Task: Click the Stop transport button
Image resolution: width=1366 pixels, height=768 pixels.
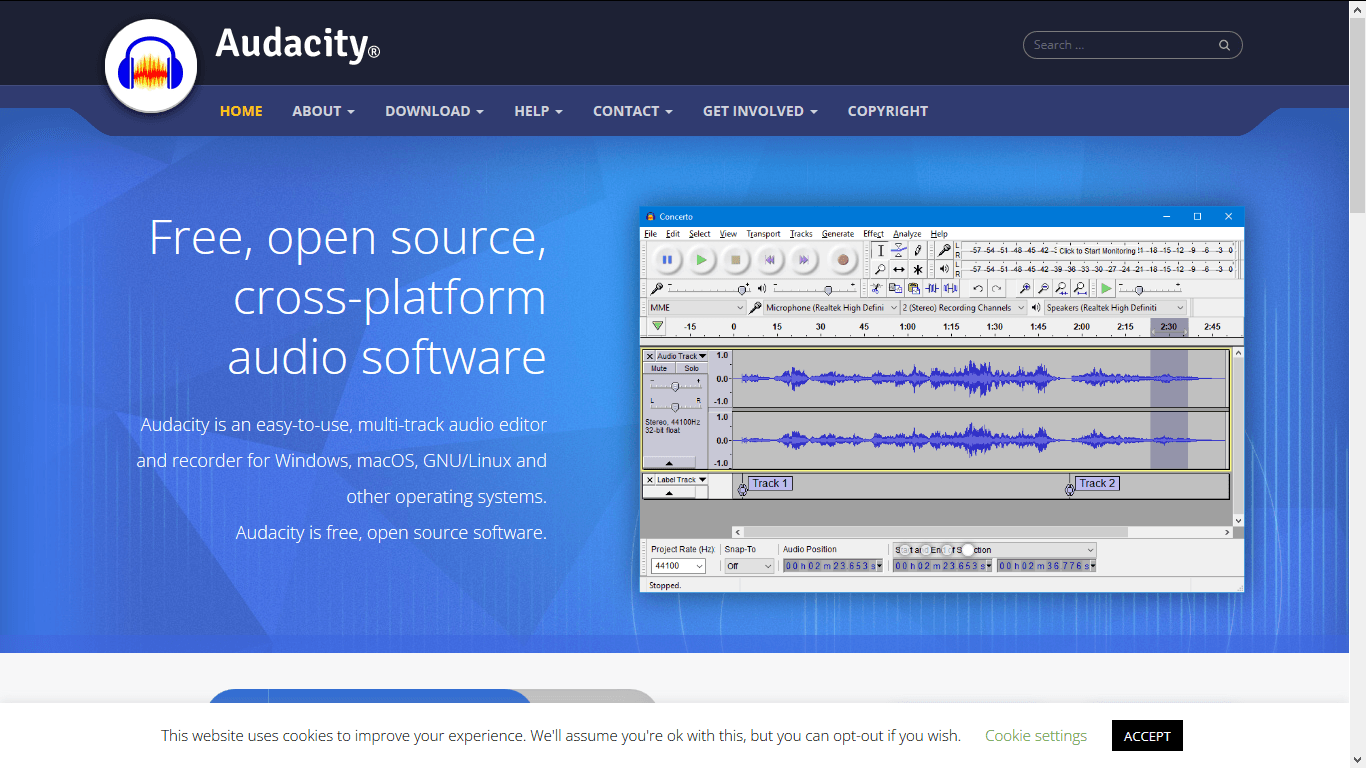Action: click(x=735, y=260)
